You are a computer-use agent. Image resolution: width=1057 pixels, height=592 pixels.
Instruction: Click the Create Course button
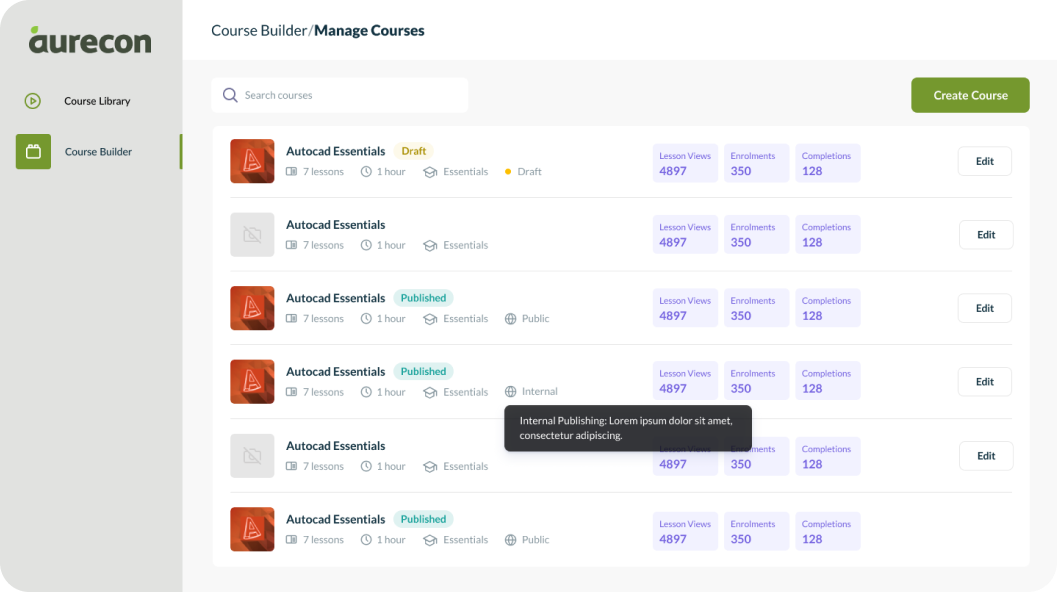pyautogui.click(x=970, y=95)
